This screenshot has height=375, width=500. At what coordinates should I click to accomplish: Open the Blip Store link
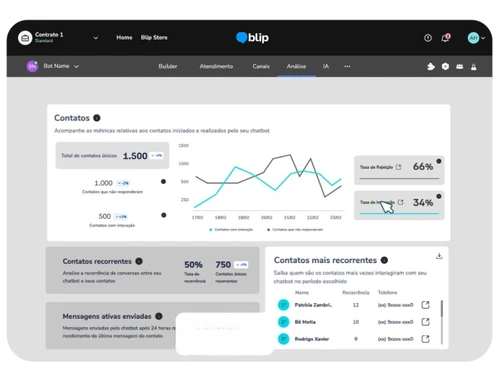pos(154,38)
